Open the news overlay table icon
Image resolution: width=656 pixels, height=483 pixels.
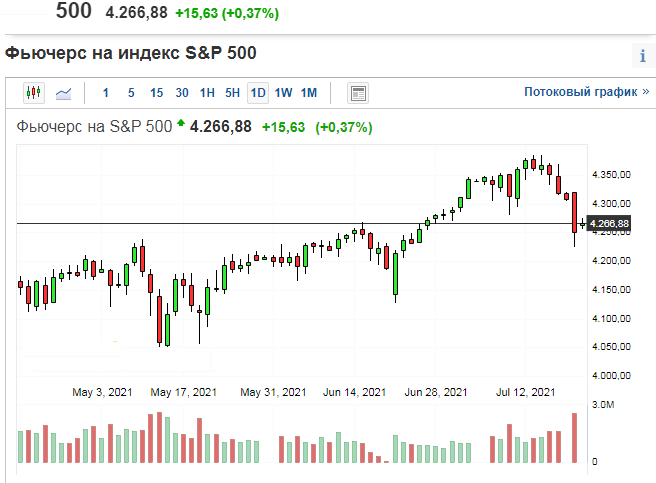[358, 93]
